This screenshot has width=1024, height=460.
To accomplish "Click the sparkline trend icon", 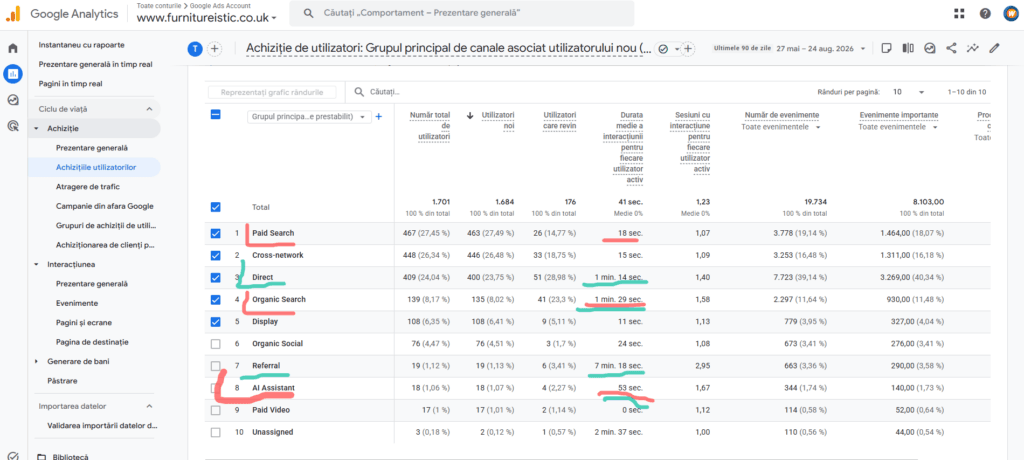I will (x=972, y=48).
